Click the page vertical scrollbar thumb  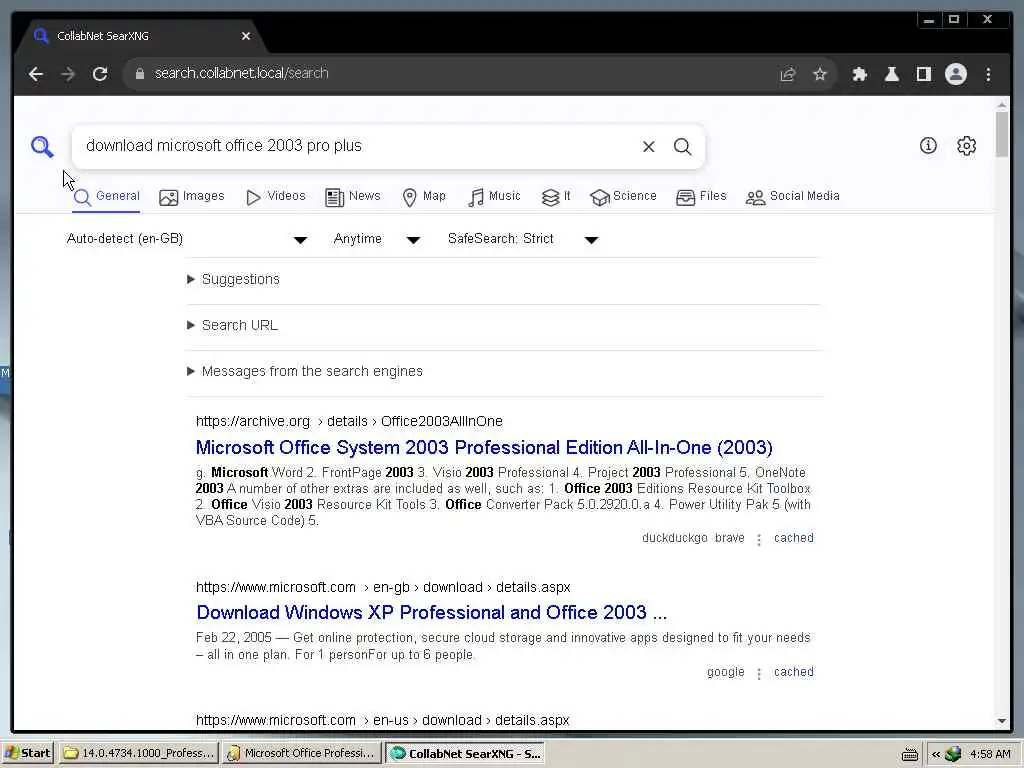(1002, 134)
